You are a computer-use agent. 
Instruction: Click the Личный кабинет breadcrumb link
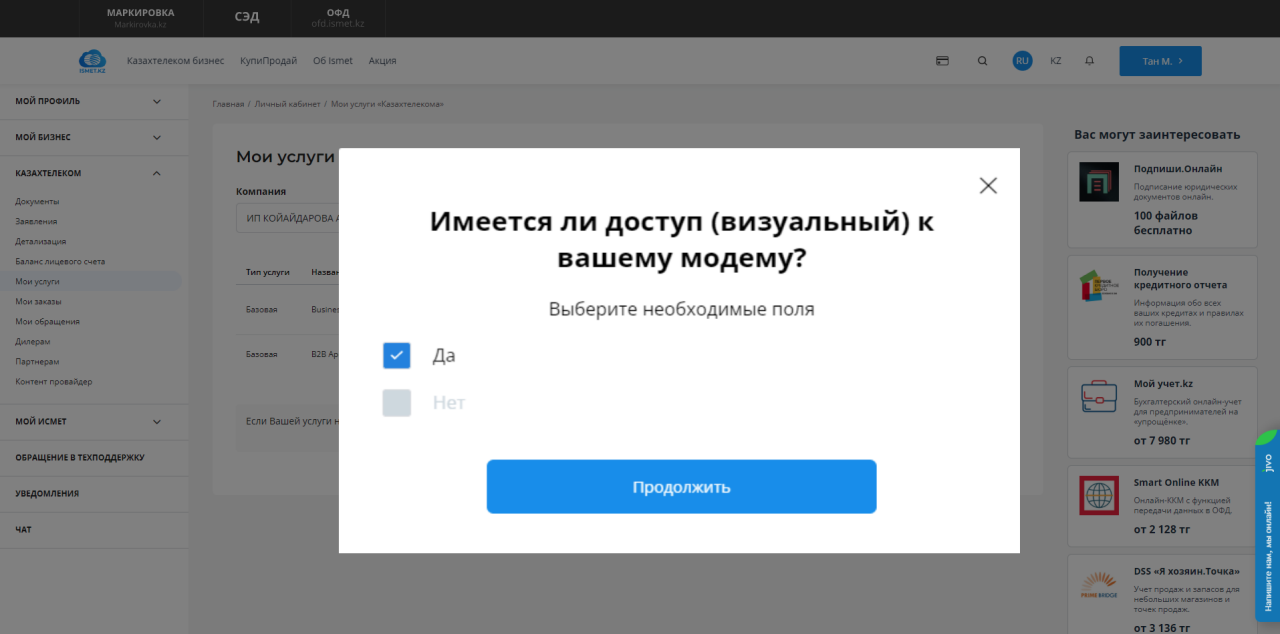pyautogui.click(x=287, y=104)
